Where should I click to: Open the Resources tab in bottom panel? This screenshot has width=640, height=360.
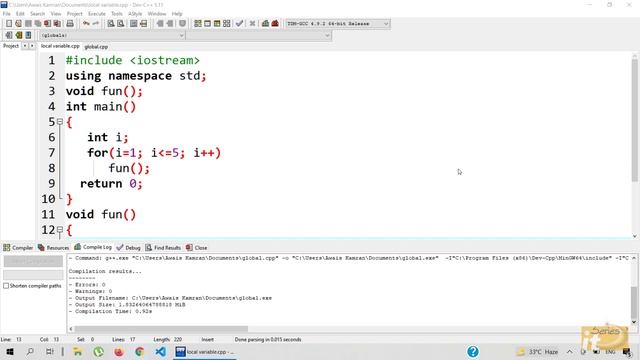point(53,248)
